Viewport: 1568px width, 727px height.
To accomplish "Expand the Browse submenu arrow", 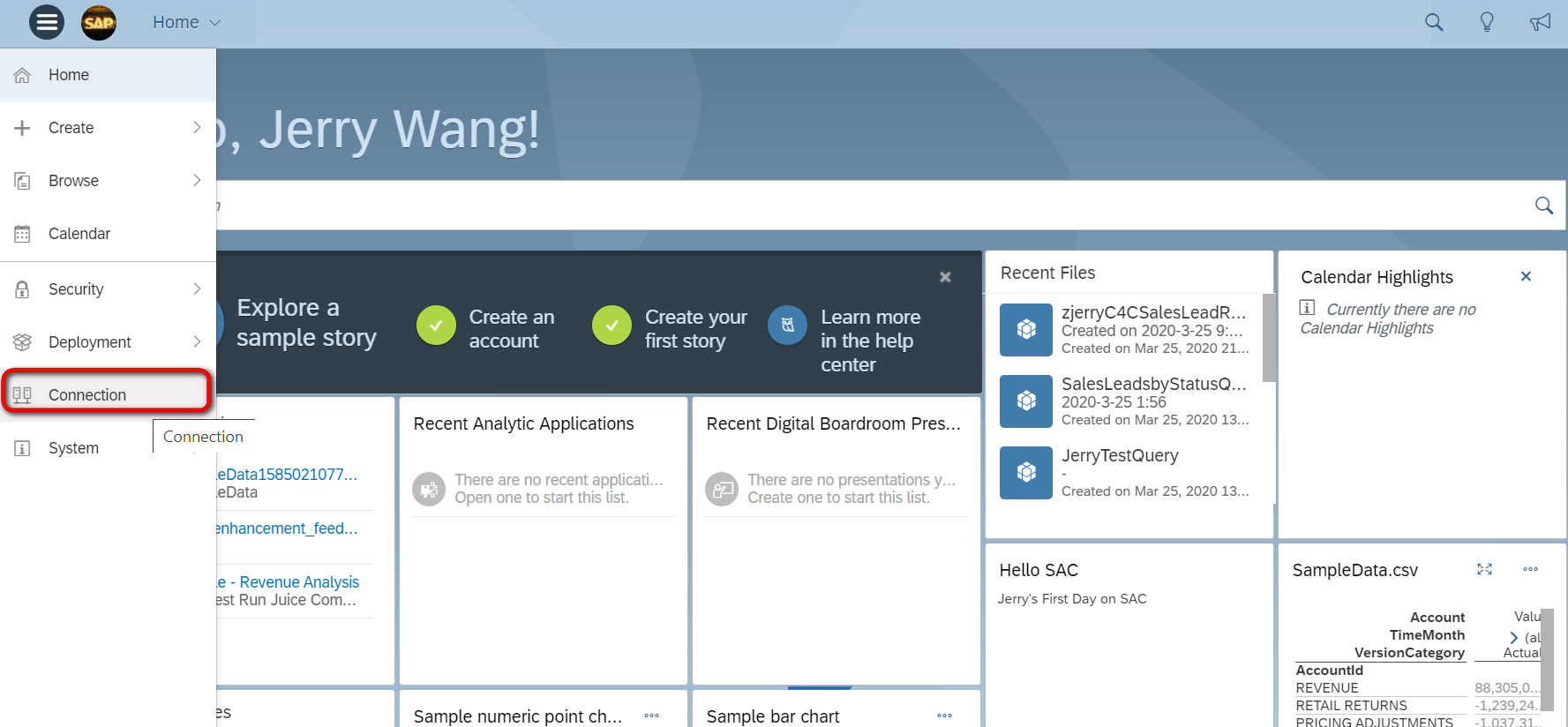I will click(x=197, y=181).
